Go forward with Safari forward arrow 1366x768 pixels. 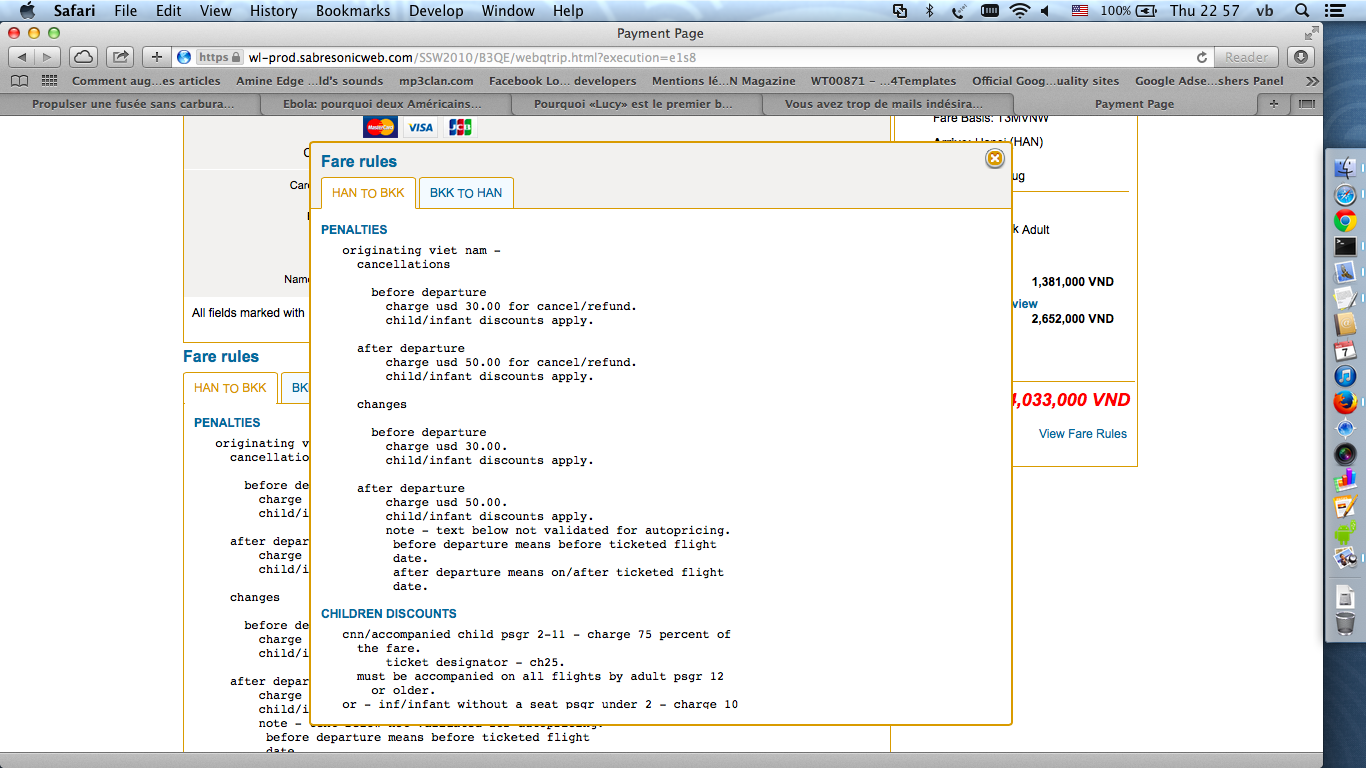(48, 57)
